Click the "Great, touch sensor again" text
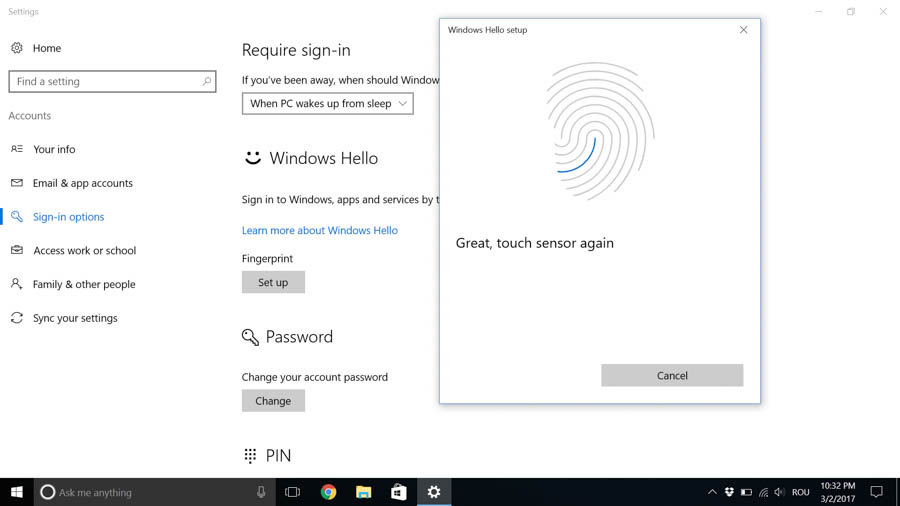900x506 pixels. 534,243
